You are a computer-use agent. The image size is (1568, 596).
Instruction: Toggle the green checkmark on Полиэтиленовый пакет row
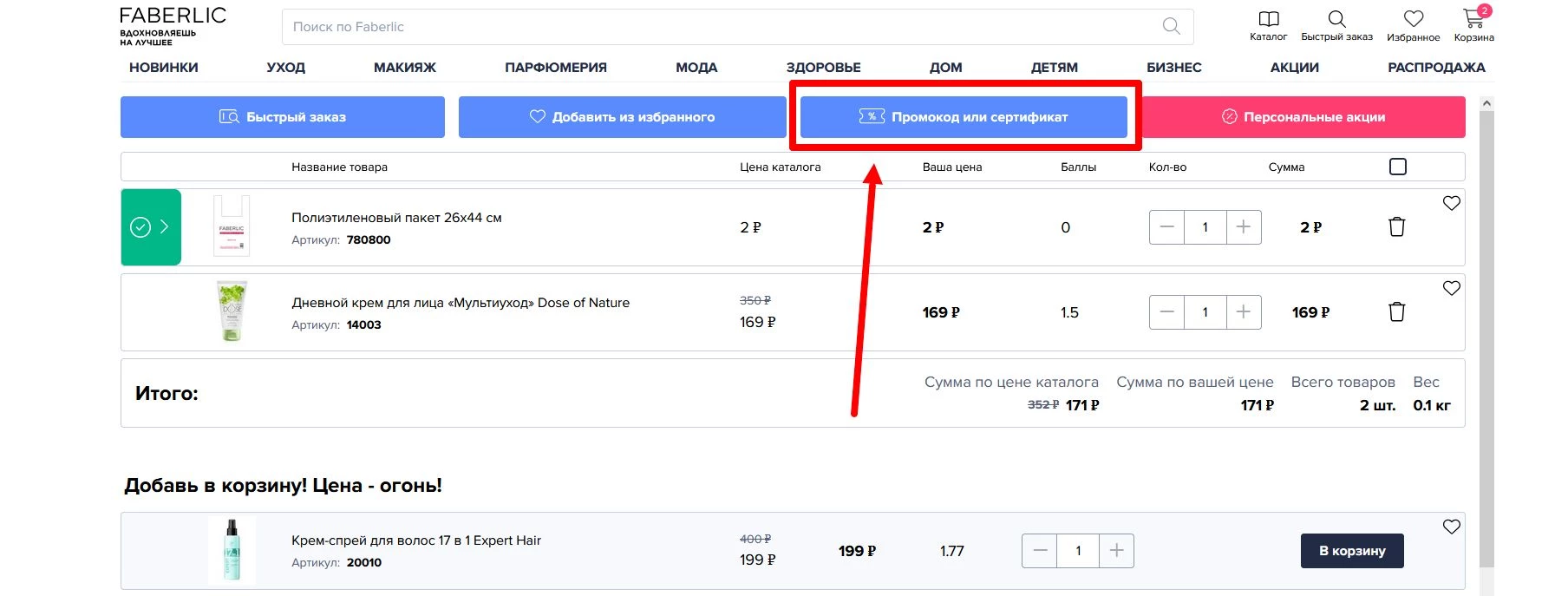click(140, 227)
